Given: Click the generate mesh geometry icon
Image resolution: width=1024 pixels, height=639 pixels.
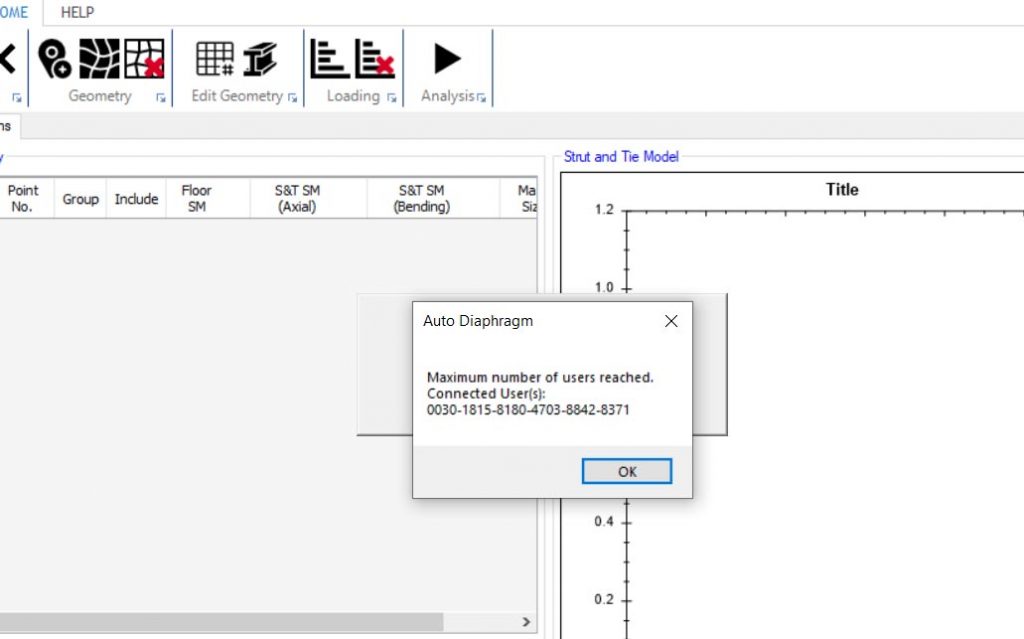Looking at the screenshot, I should [99, 59].
